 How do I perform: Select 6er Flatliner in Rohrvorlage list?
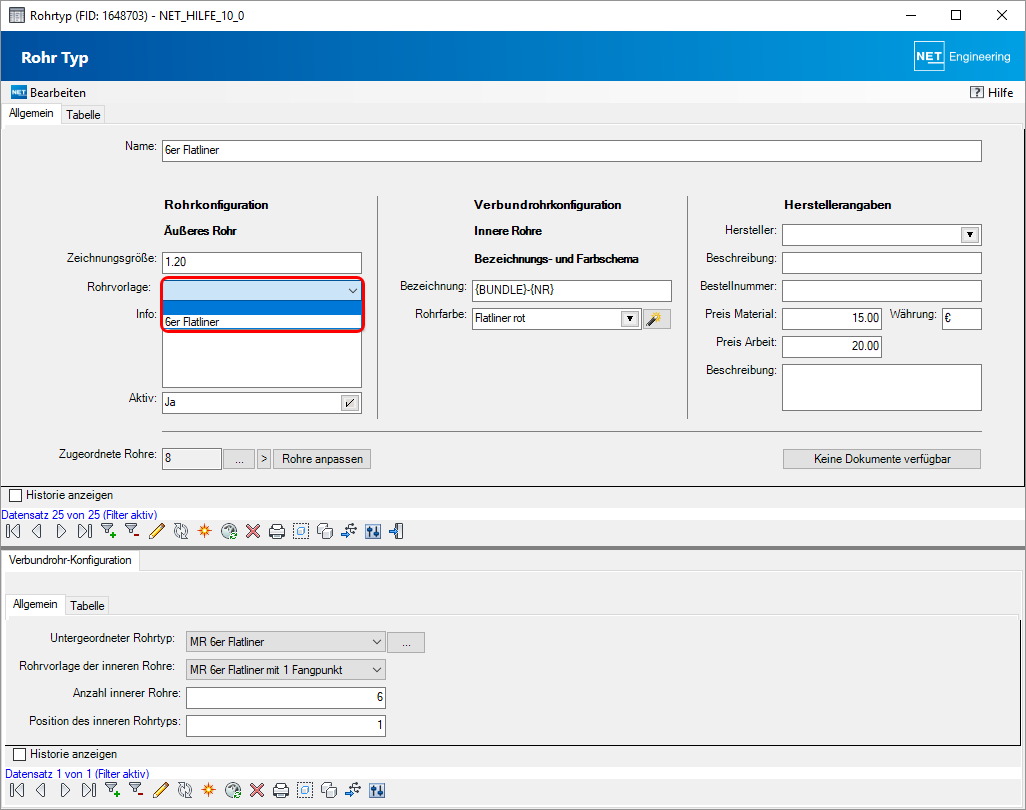[x=262, y=322]
